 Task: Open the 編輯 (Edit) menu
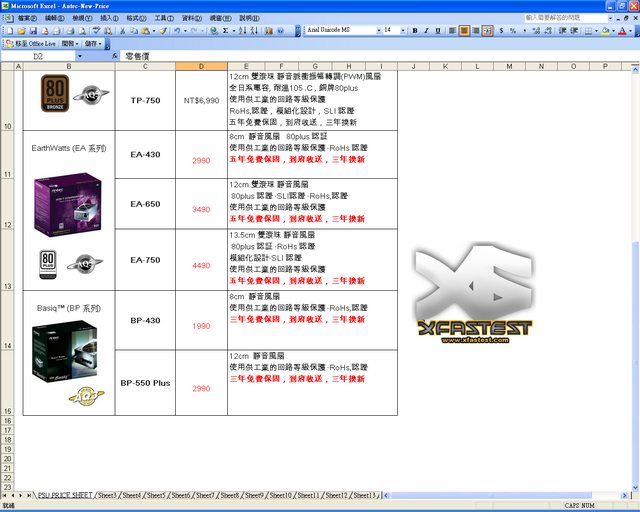(x=54, y=18)
